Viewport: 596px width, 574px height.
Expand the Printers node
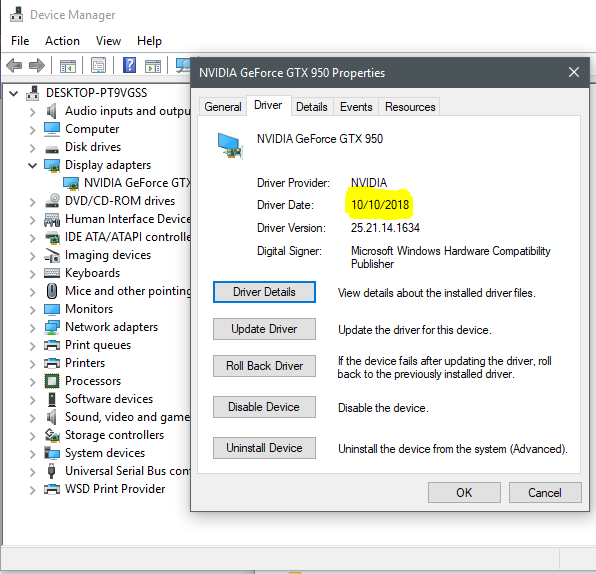click(x=33, y=364)
